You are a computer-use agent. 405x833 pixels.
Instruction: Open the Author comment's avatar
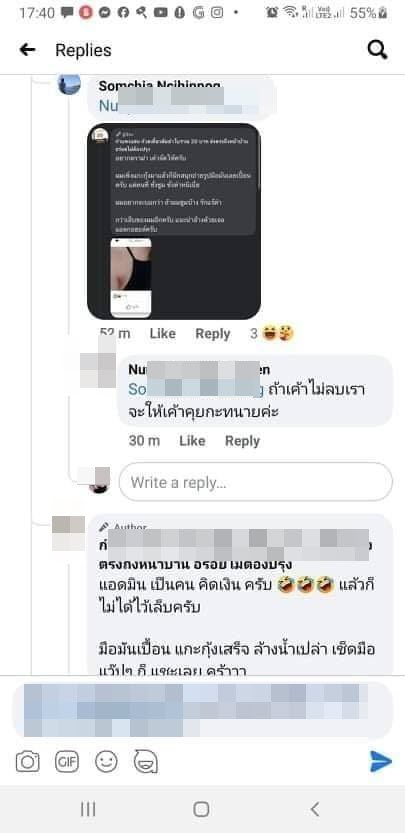coord(68,533)
